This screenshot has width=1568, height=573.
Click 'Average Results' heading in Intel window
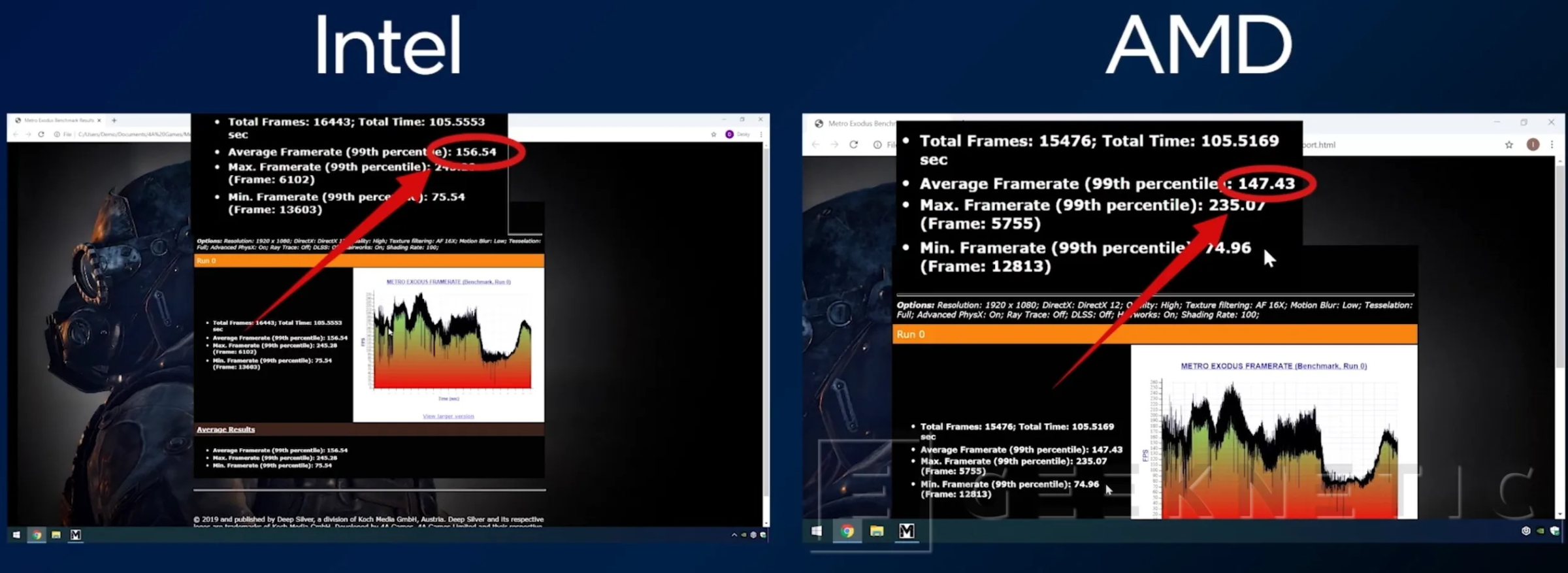226,429
